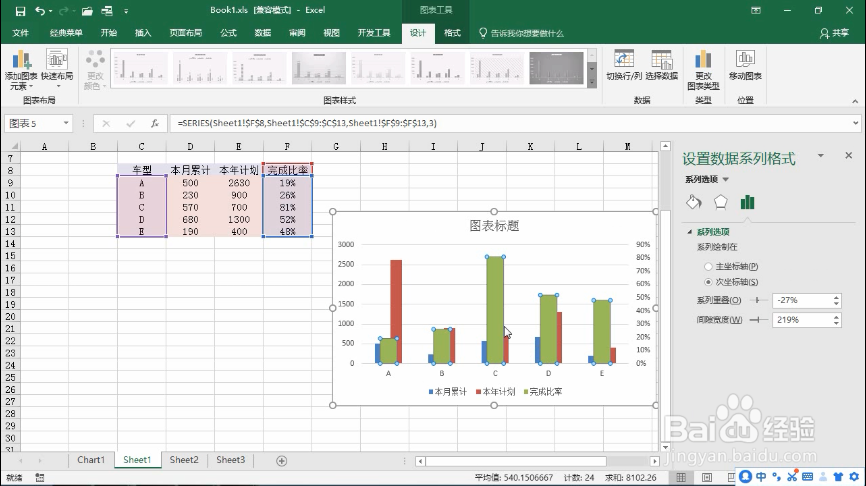Expand the formula bar

tap(856, 123)
